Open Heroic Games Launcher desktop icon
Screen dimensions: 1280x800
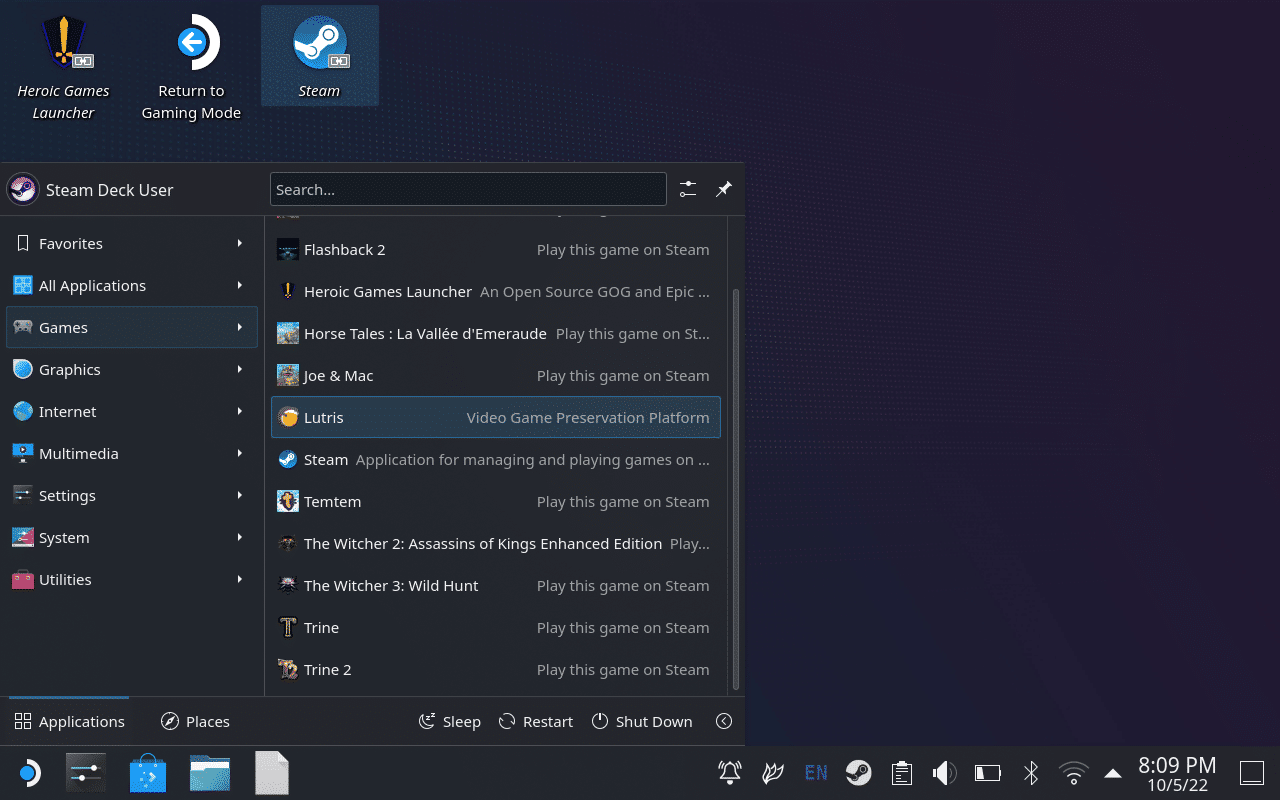click(x=63, y=66)
